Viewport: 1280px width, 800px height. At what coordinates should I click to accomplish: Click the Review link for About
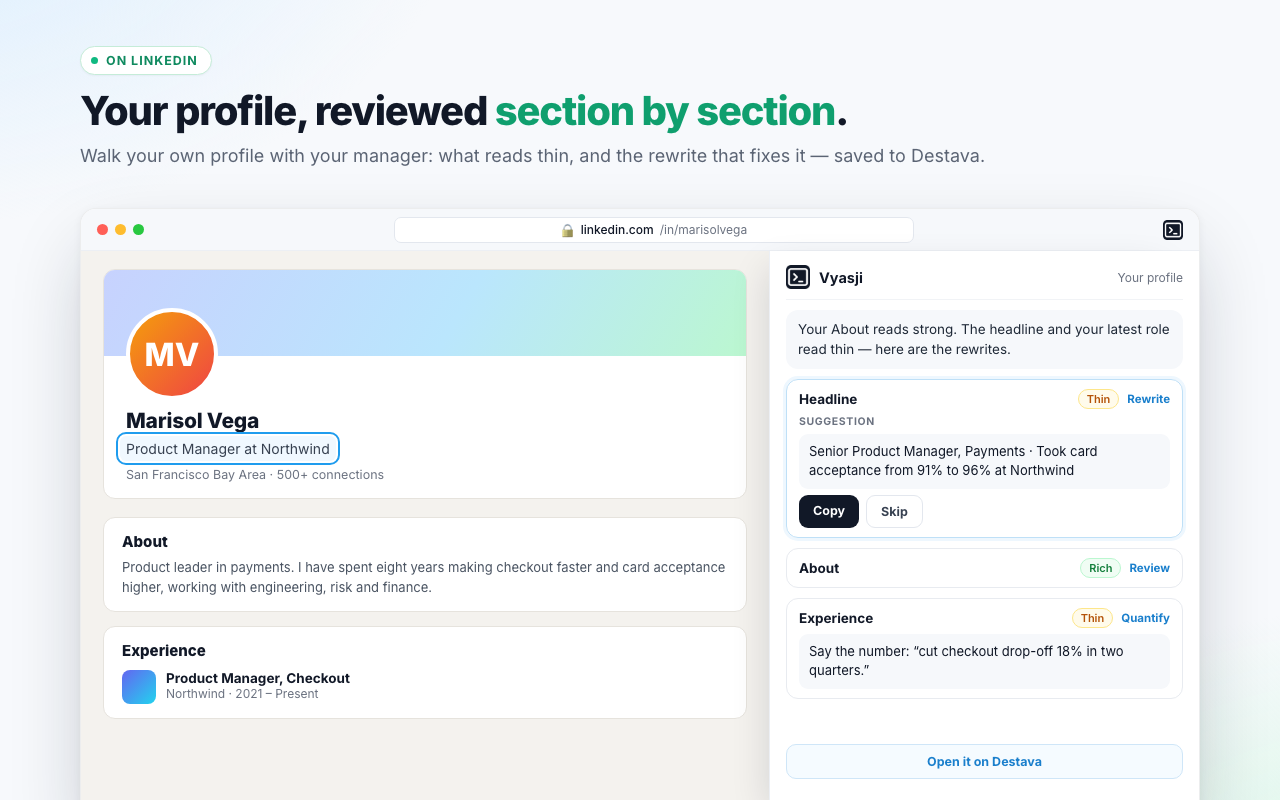1149,568
